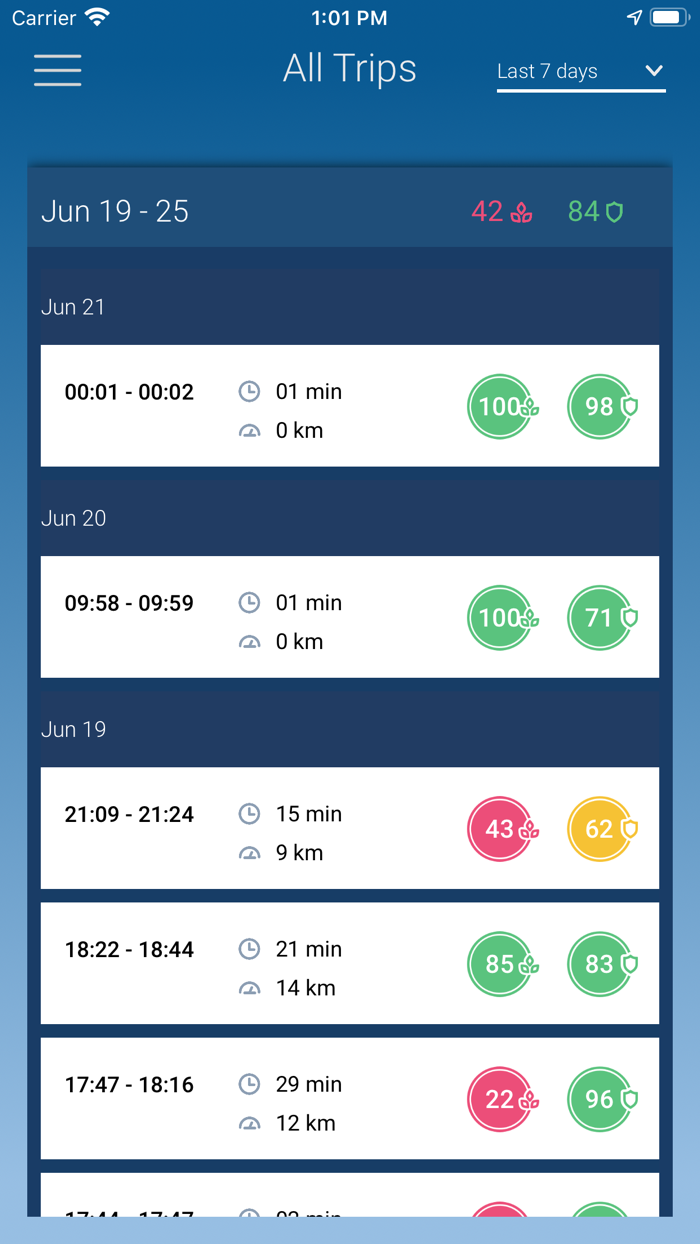
Task: Tap the eco score 85 leaf badge
Action: click(500, 963)
